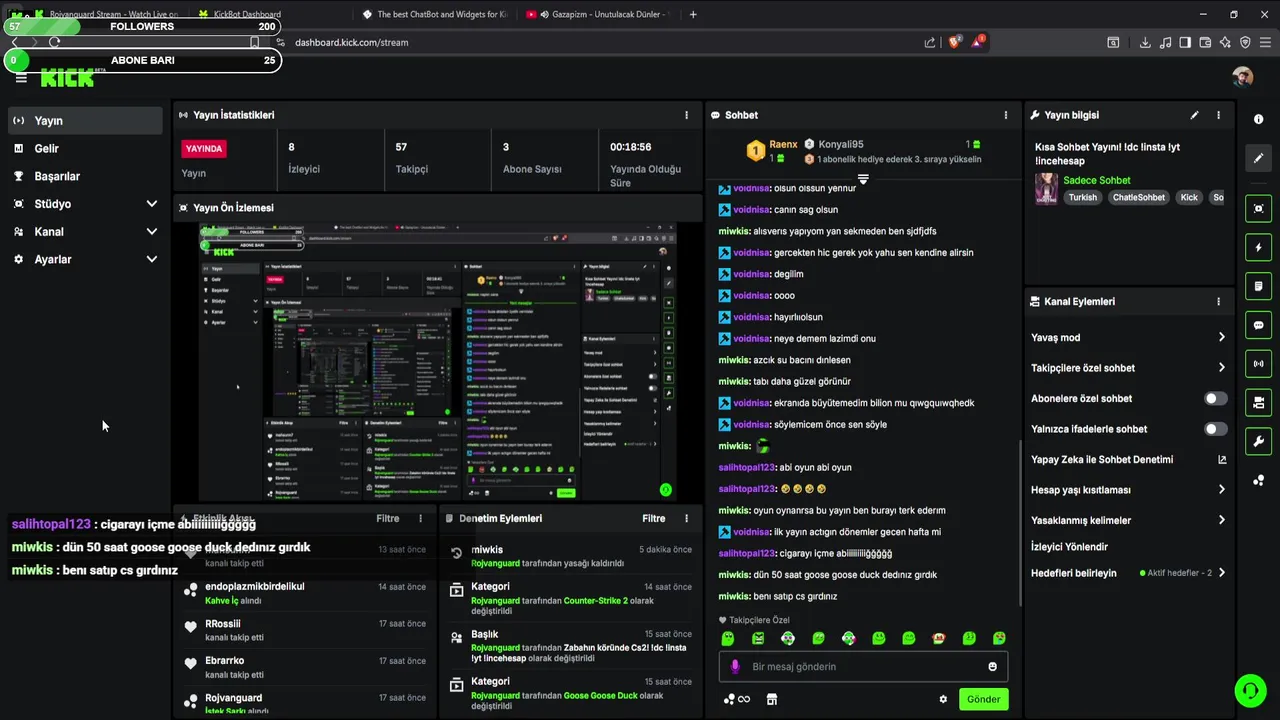Click the address bar showing dashboard.kick.com/stream
The height and width of the screenshot is (720, 1280).
pos(600,42)
